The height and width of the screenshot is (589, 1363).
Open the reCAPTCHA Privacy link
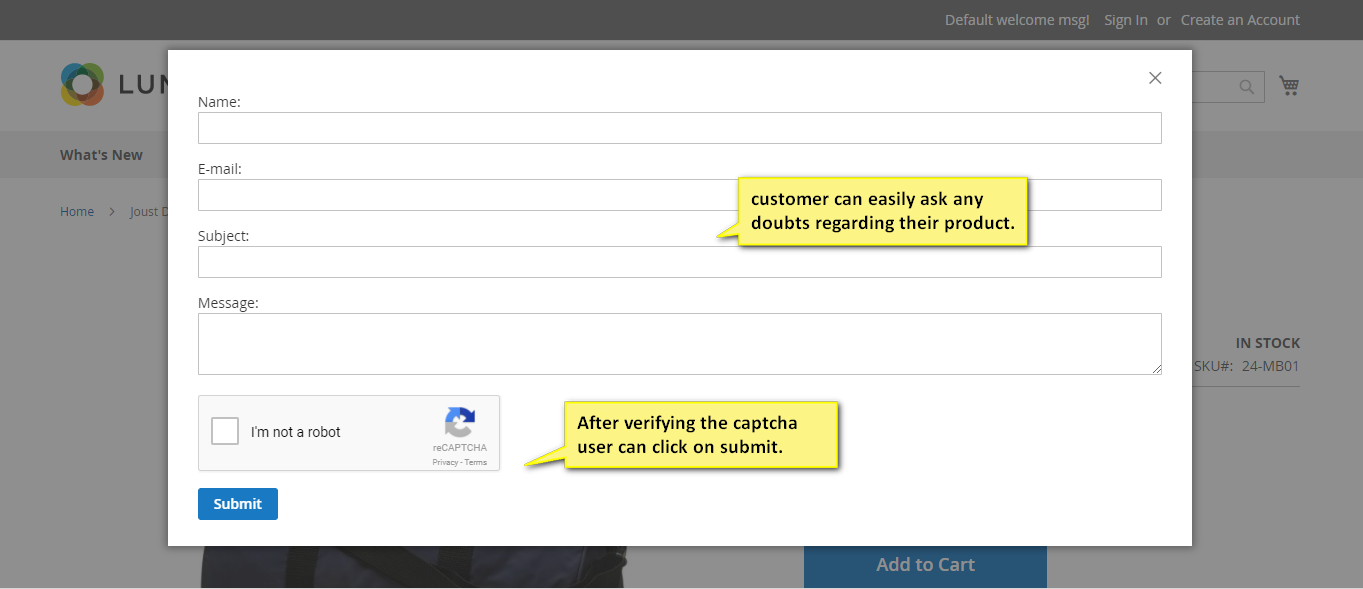pos(445,462)
